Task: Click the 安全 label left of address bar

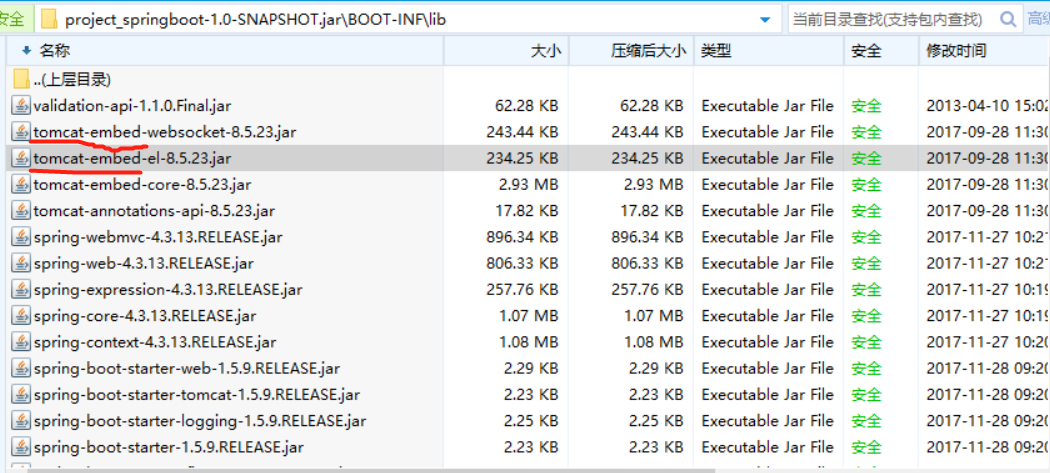Action: tap(12, 19)
